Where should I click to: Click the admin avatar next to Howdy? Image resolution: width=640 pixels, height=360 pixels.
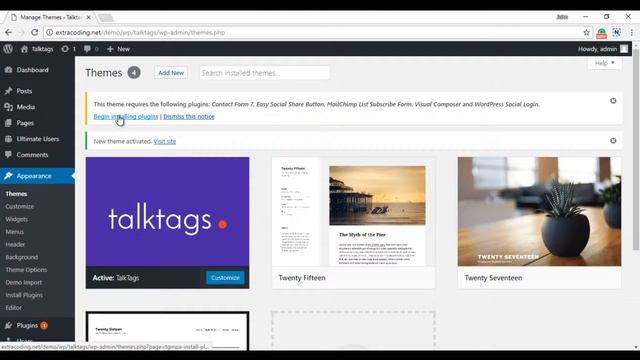pyautogui.click(x=624, y=49)
